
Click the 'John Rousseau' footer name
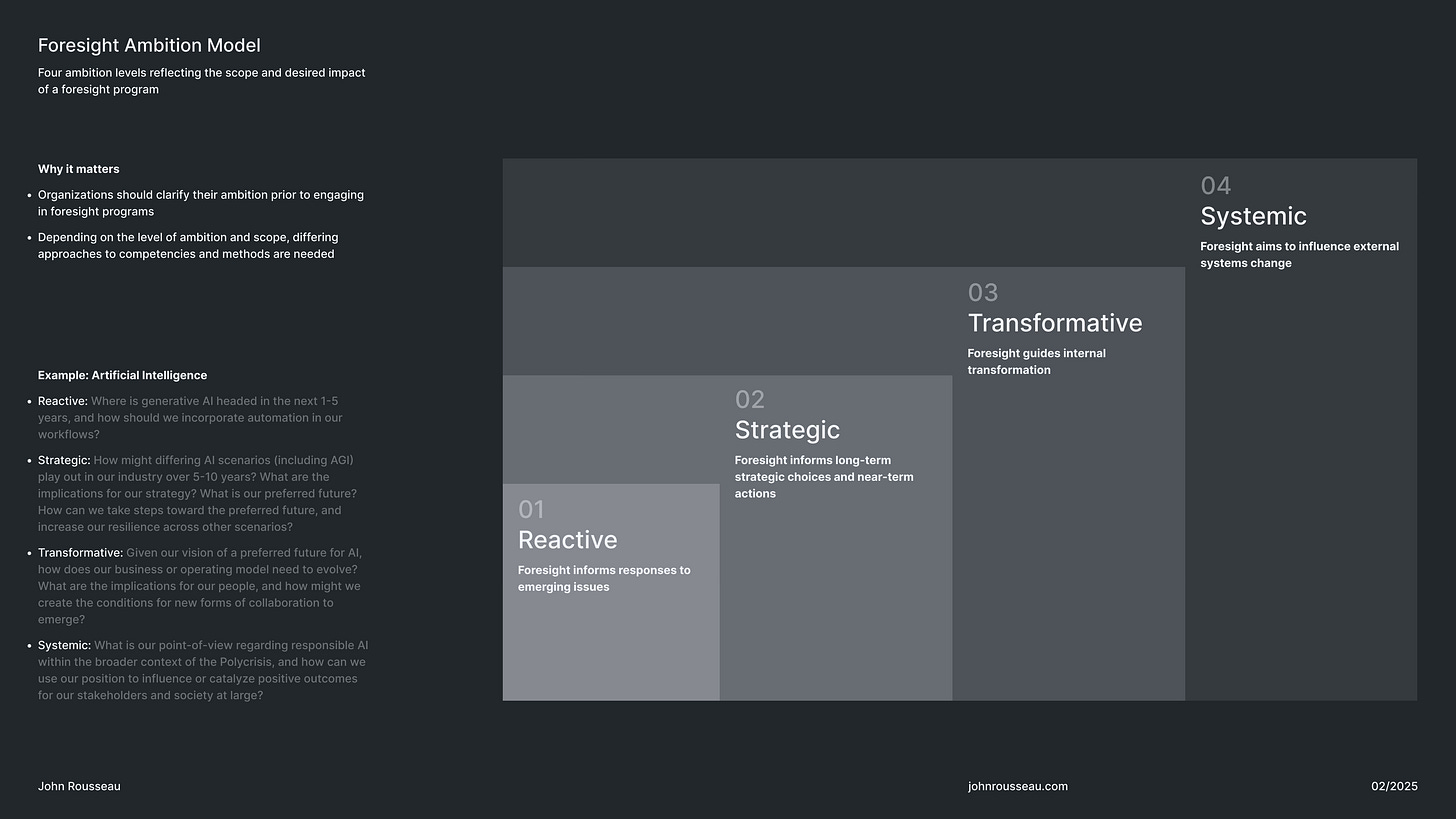(x=79, y=786)
